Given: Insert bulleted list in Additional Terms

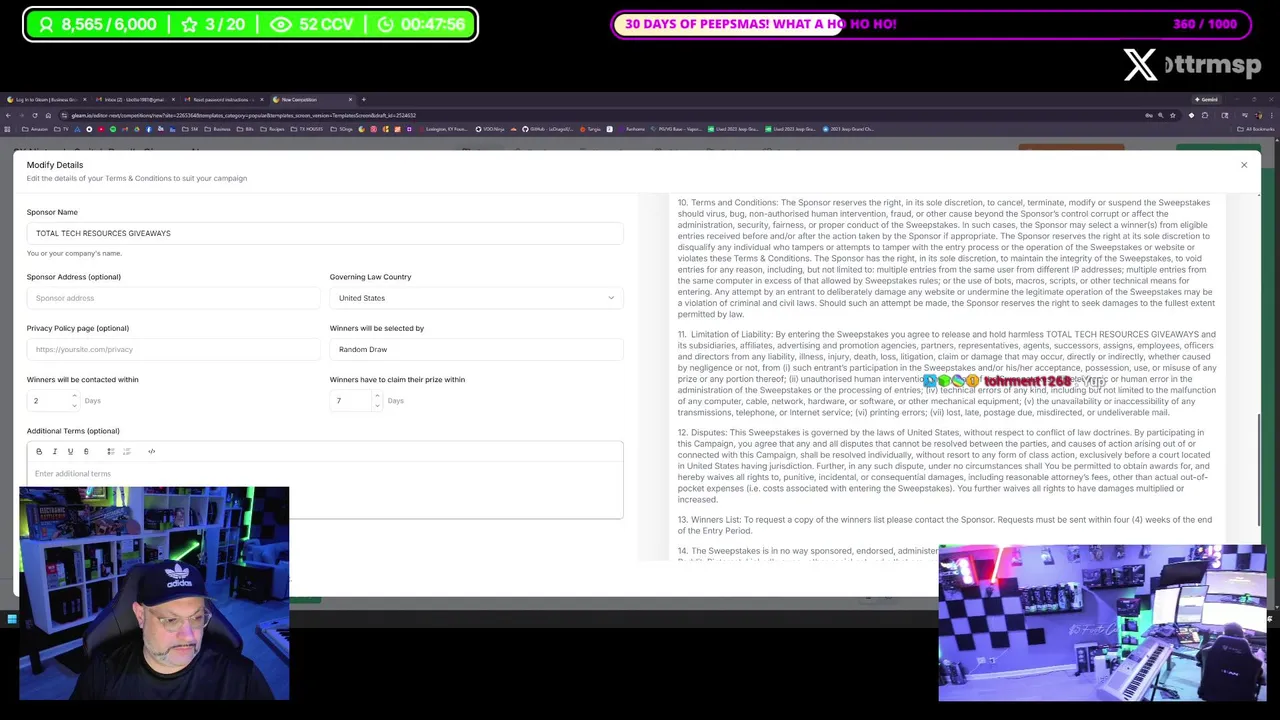Looking at the screenshot, I should point(110,451).
